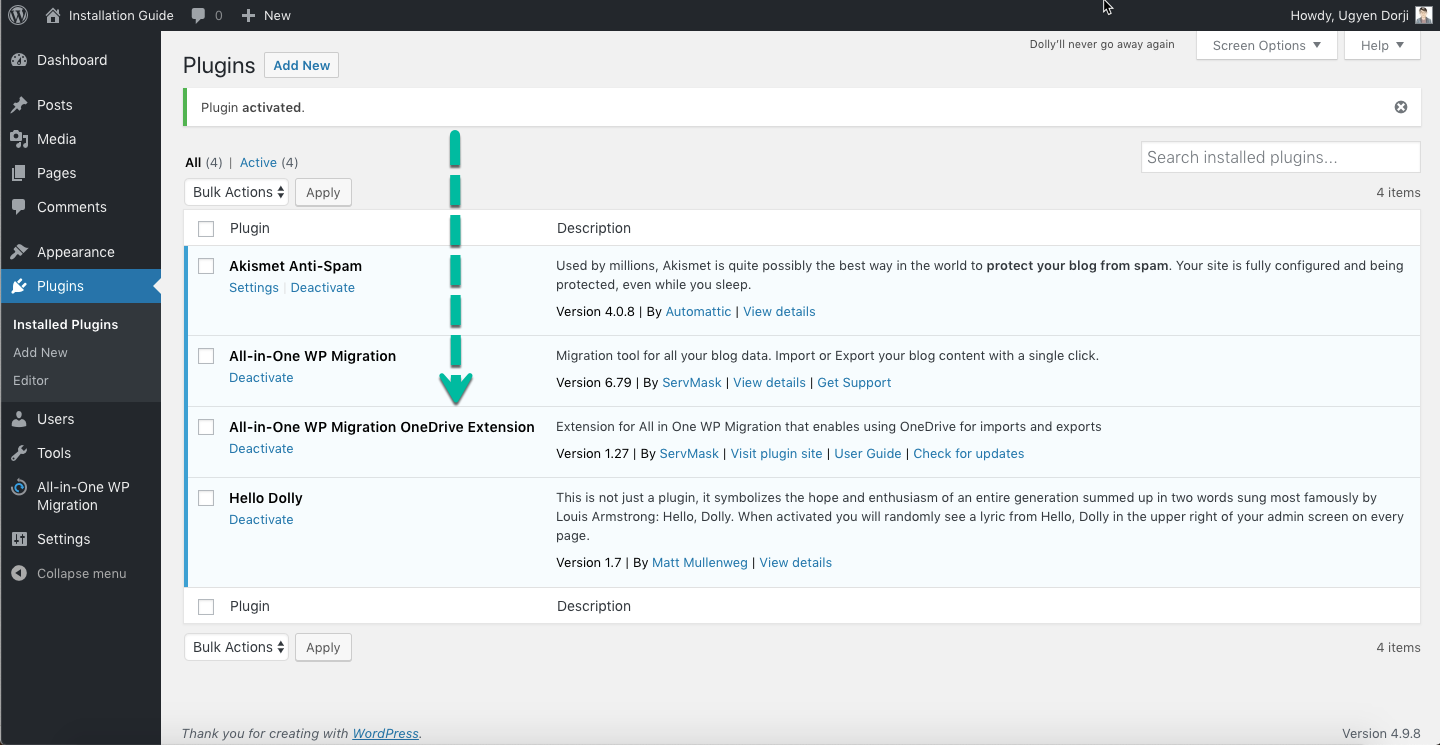Click the Add New button beside Plugins heading
Image resolution: width=1440 pixels, height=745 pixels.
coord(301,65)
